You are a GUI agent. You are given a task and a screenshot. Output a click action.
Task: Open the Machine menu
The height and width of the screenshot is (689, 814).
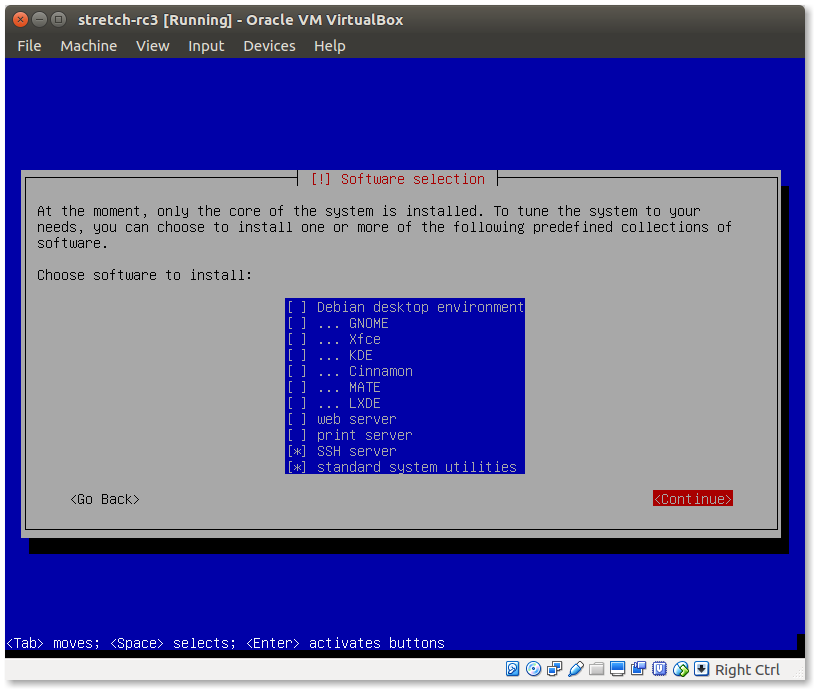coord(89,46)
